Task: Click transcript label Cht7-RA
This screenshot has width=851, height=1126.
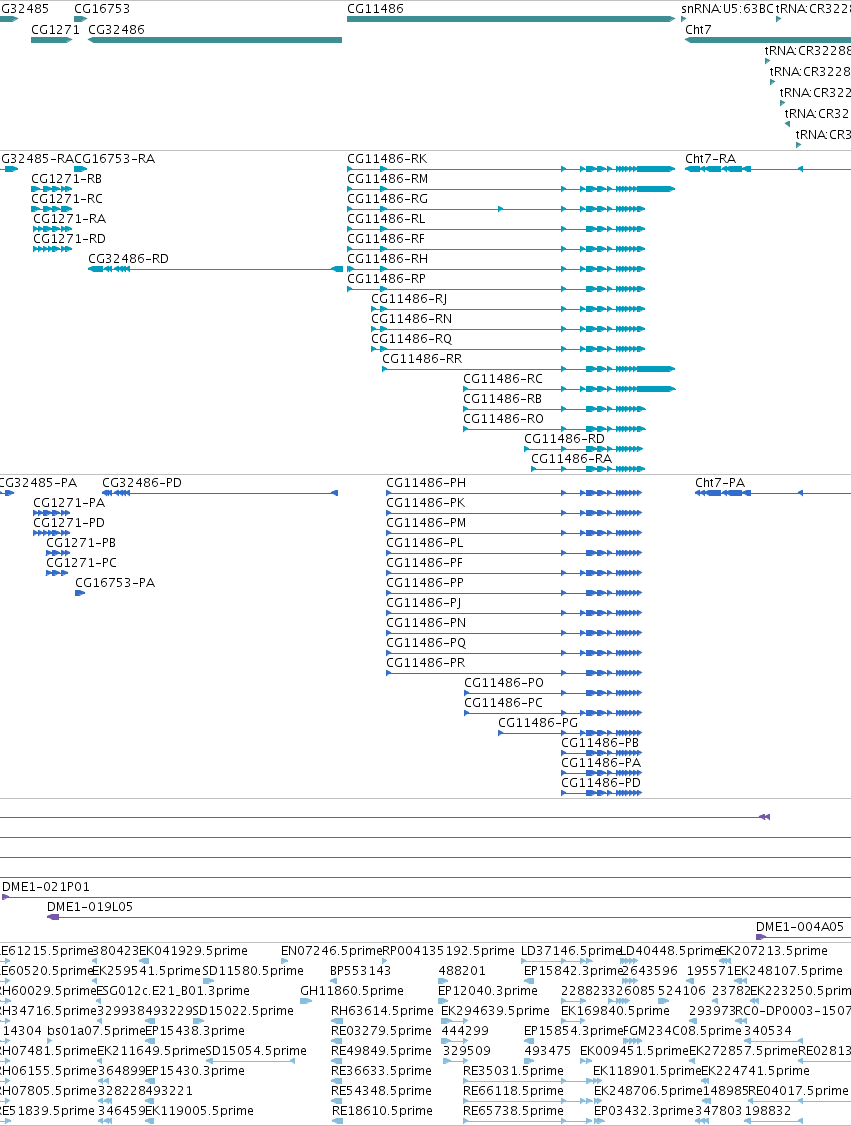Action: 710,159
